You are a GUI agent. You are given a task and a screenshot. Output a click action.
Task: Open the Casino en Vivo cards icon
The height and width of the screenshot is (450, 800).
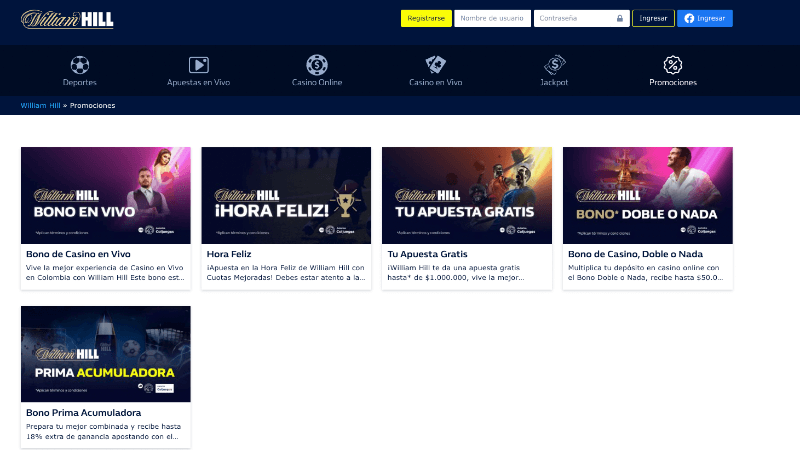click(x=436, y=64)
